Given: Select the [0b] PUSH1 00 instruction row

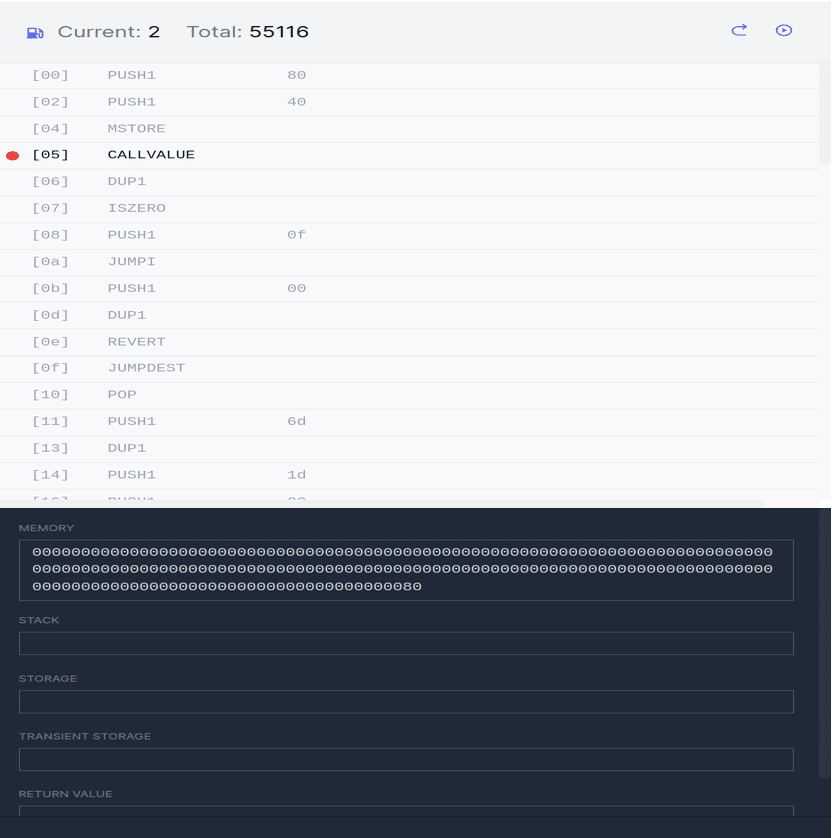Looking at the screenshot, I should 409,289.
